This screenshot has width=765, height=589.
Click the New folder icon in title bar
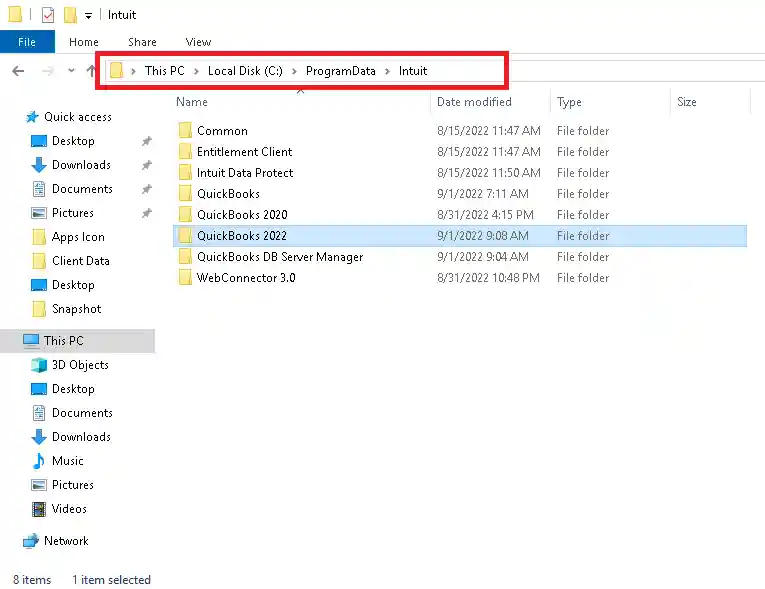pos(70,15)
